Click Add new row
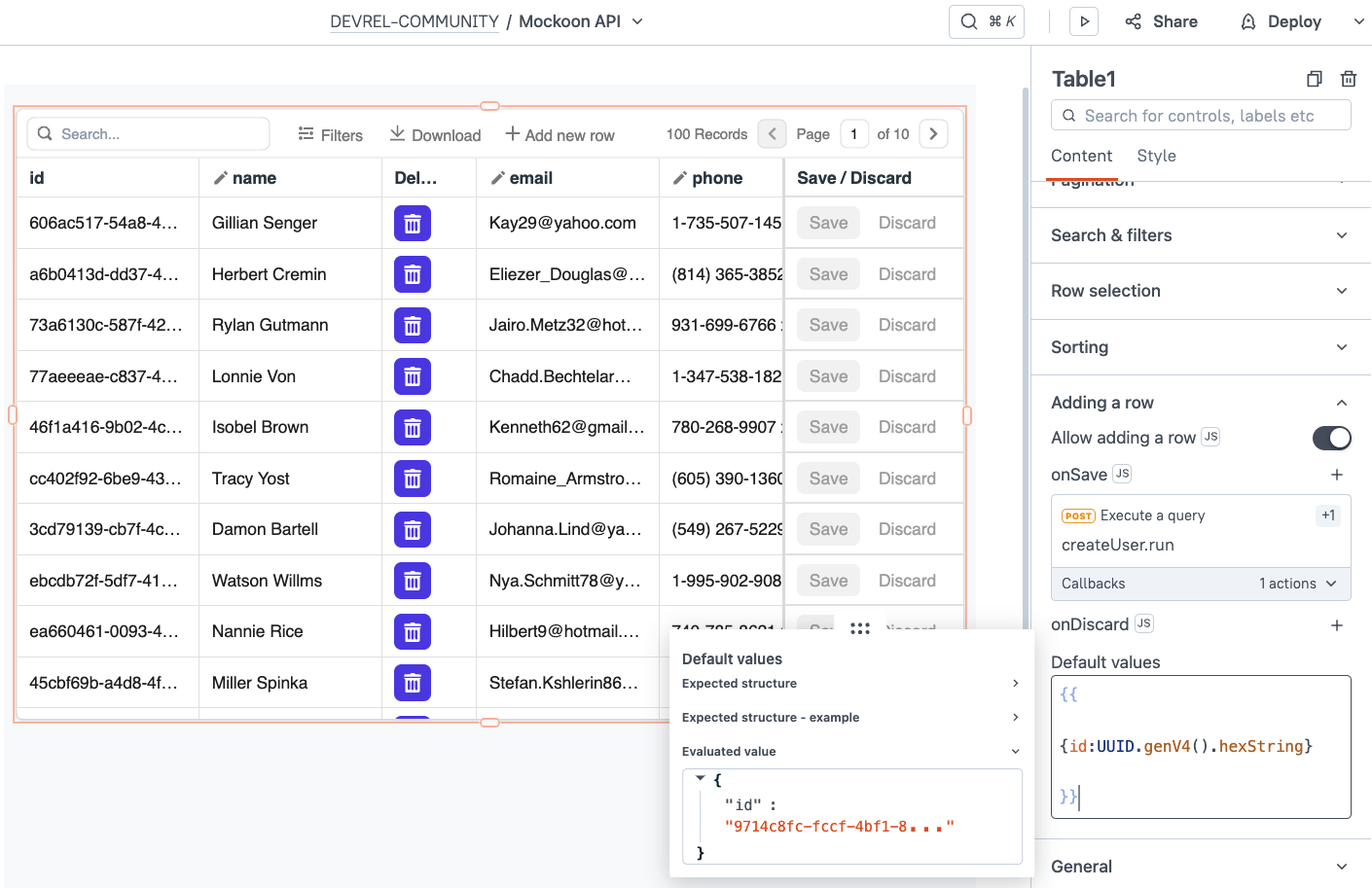Screen dimensions: 1372x888 [x=560, y=135]
